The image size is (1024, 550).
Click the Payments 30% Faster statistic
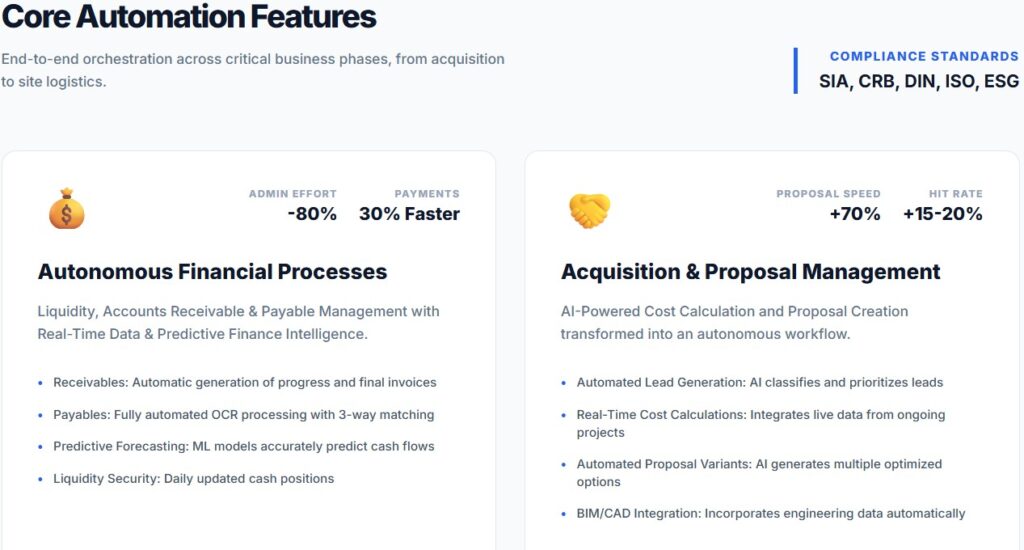click(x=409, y=205)
